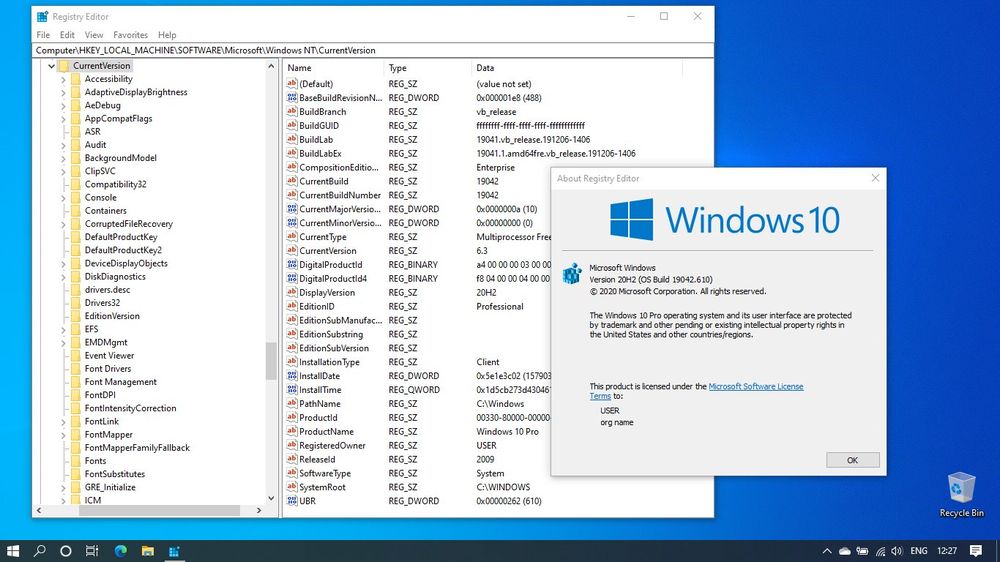Click OK in About Registry Editor

click(852, 460)
